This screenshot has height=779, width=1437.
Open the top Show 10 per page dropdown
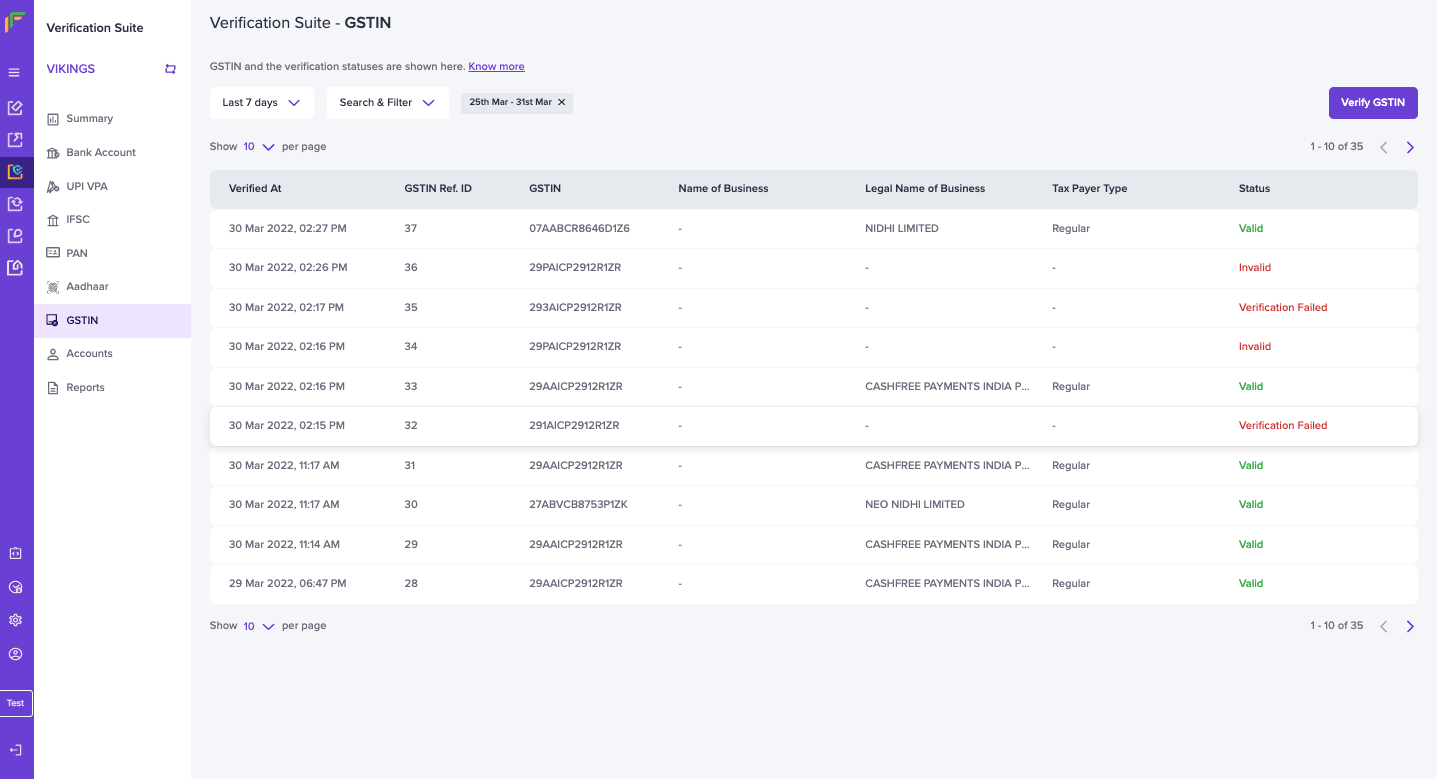[x=258, y=147]
